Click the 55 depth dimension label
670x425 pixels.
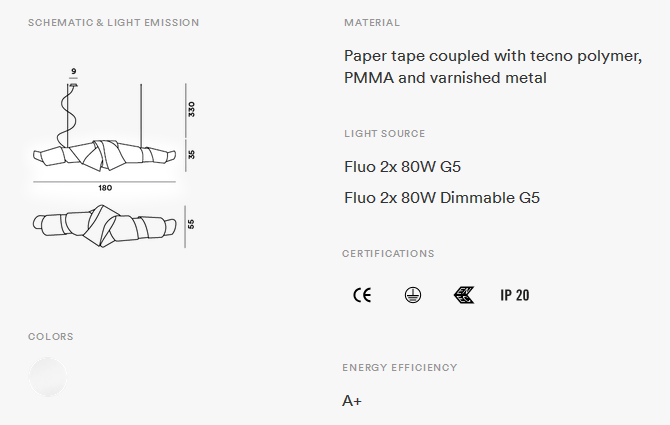click(191, 224)
